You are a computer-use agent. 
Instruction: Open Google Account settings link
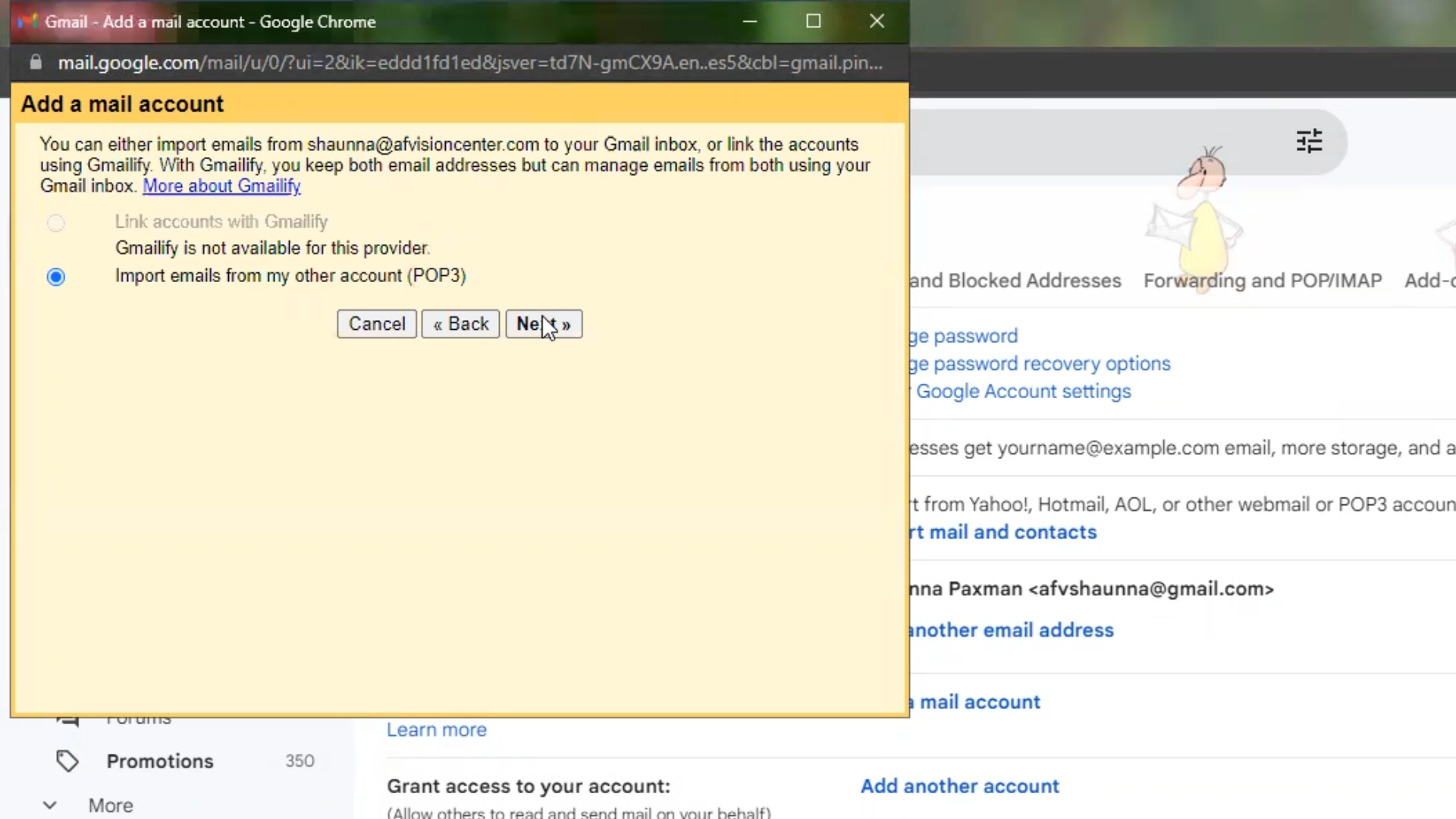point(1023,391)
